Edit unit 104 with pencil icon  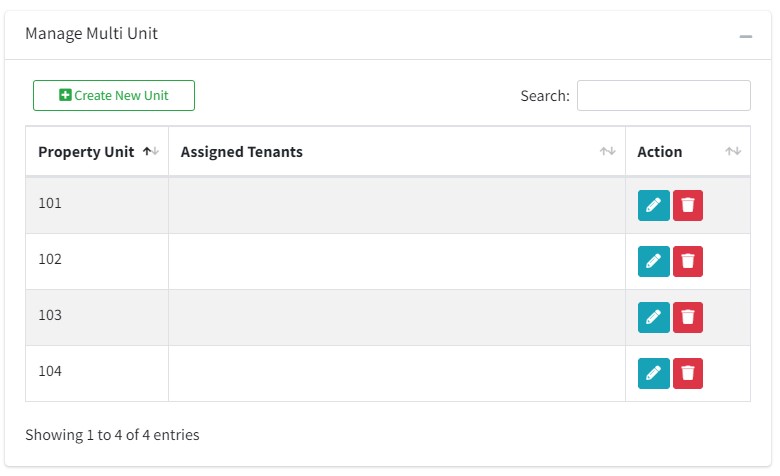click(654, 373)
